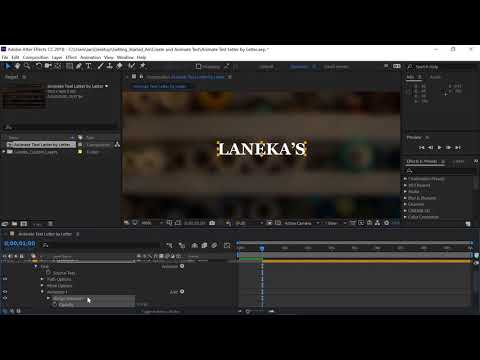Select the Pen tool

(79, 66)
